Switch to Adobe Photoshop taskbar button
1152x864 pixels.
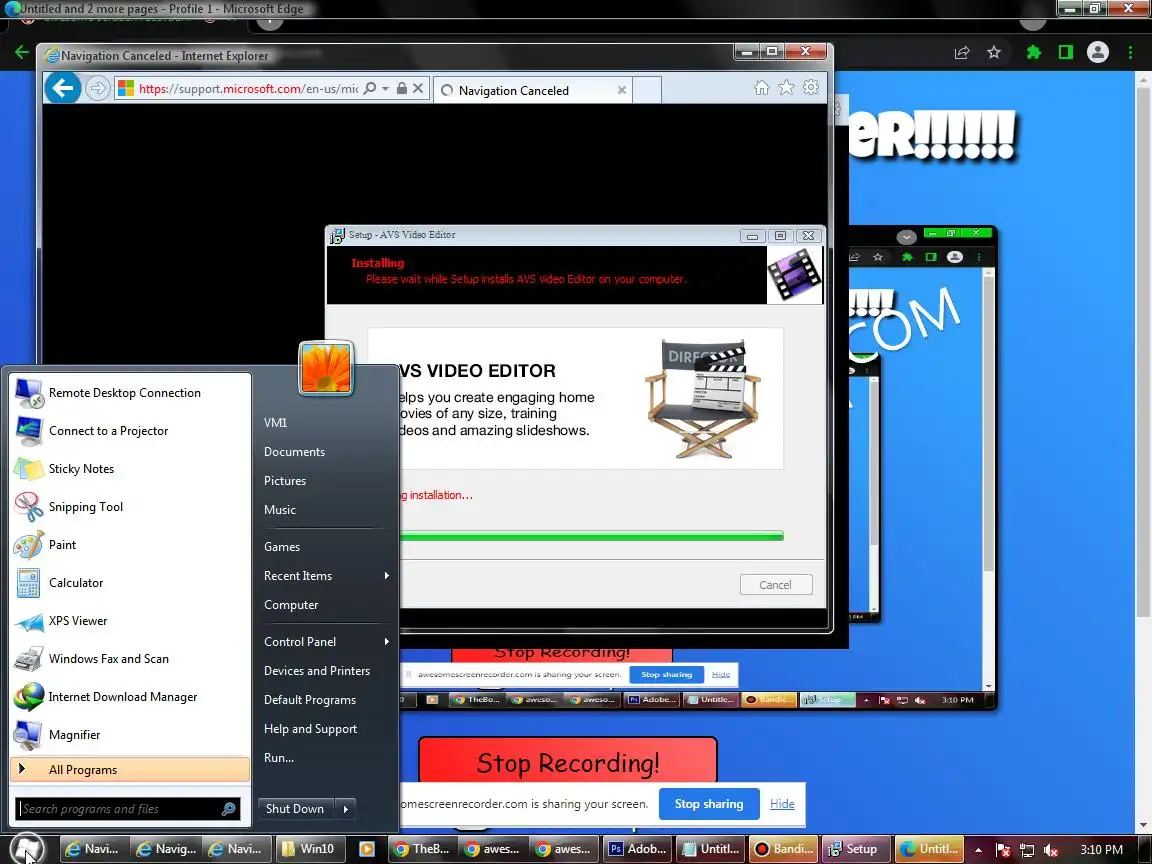point(637,849)
